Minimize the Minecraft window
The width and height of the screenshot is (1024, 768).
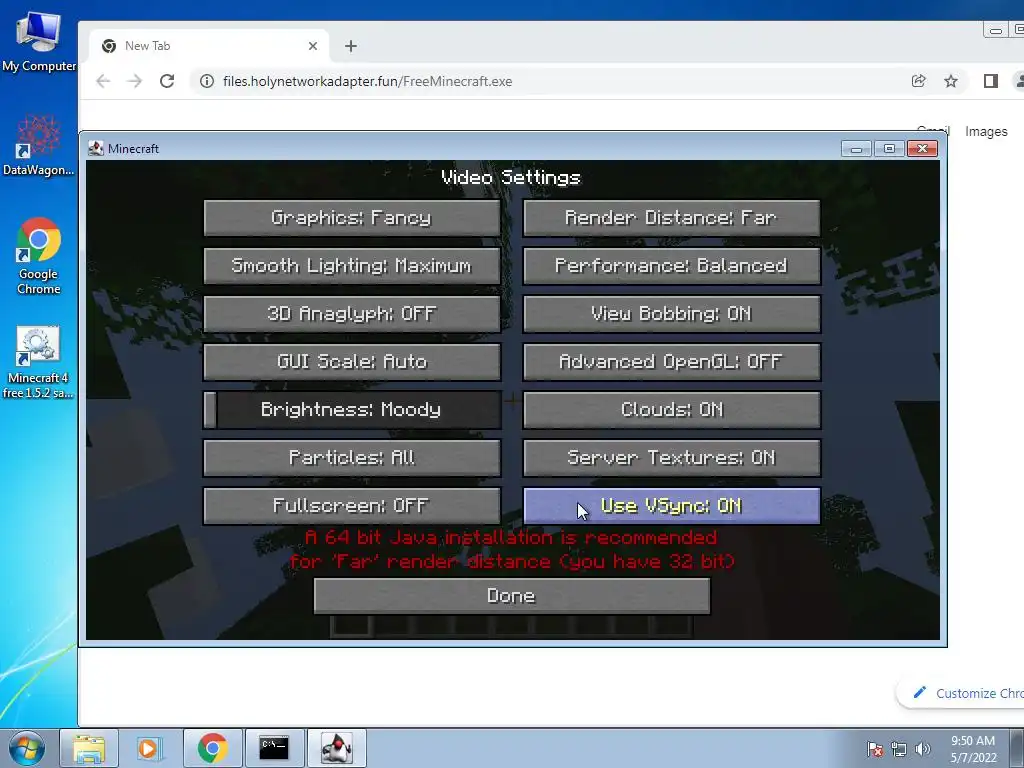tap(856, 149)
